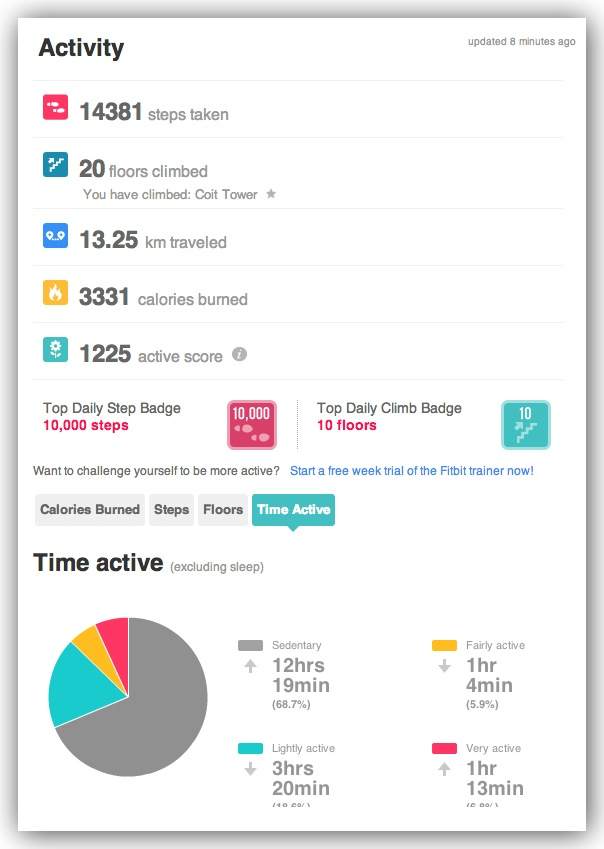Open the 10,000 steps badge

[x=252, y=424]
